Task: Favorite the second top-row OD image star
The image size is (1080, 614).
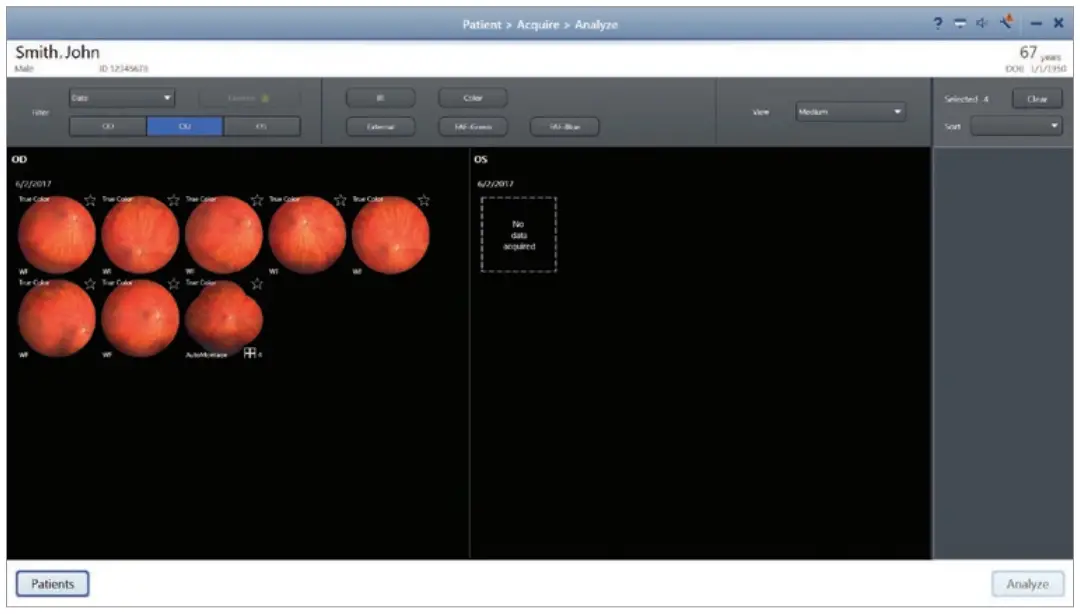Action: point(174,200)
